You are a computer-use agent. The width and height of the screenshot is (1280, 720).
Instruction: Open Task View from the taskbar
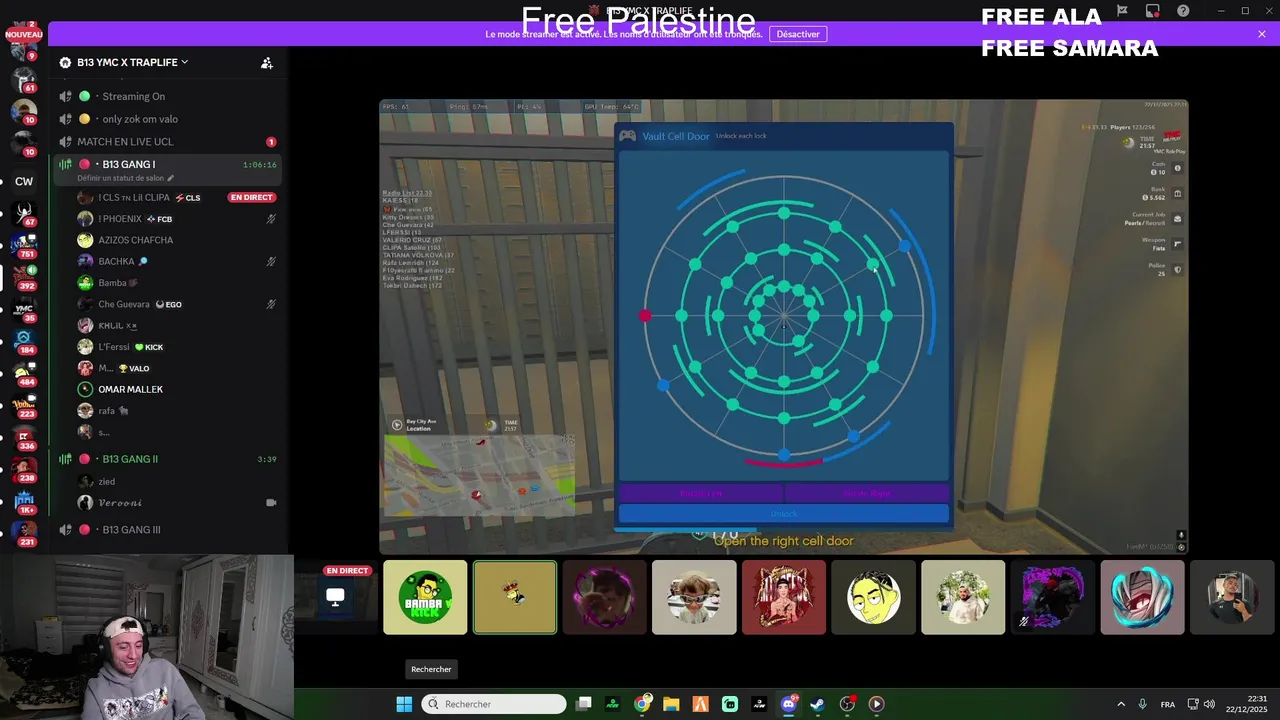point(584,704)
